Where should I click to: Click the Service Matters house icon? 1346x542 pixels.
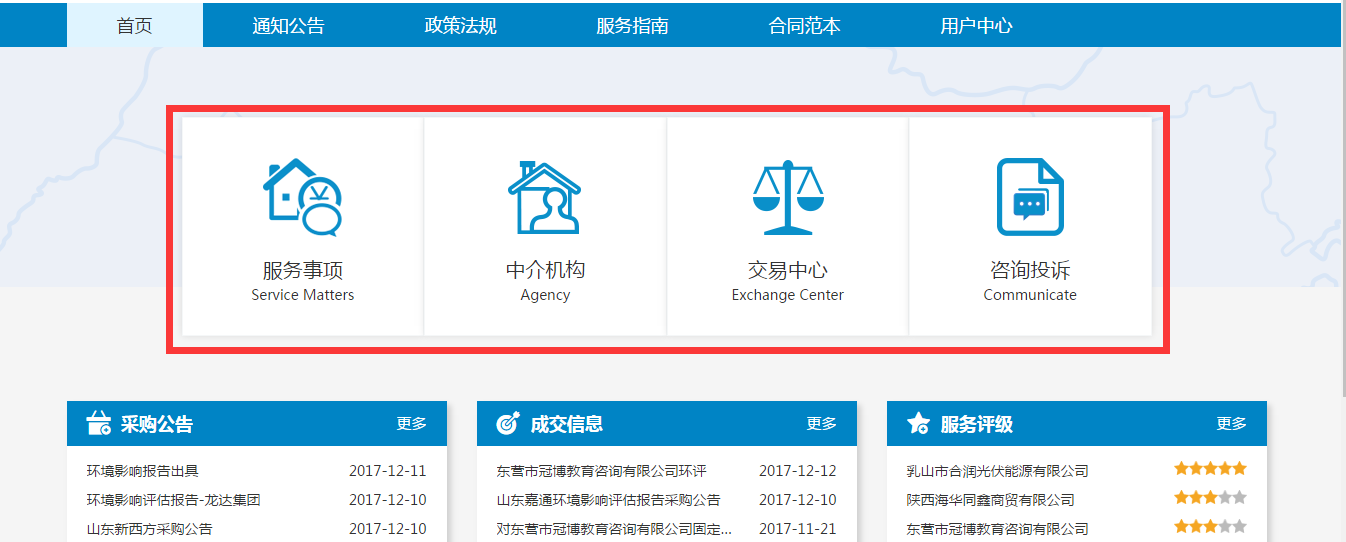coord(302,197)
